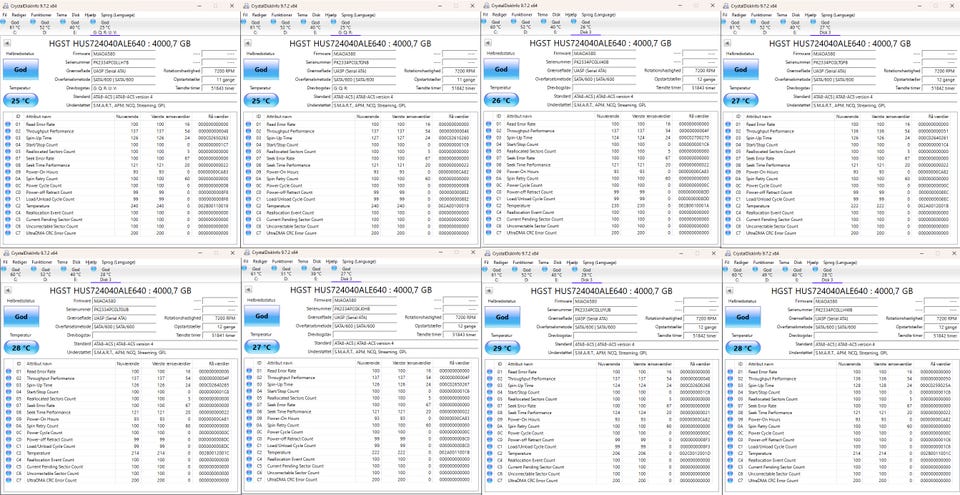The height and width of the screenshot is (495, 960).
Task: Click Load/Unload Cycle Count row in 29 °C window
Action: coord(601,447)
